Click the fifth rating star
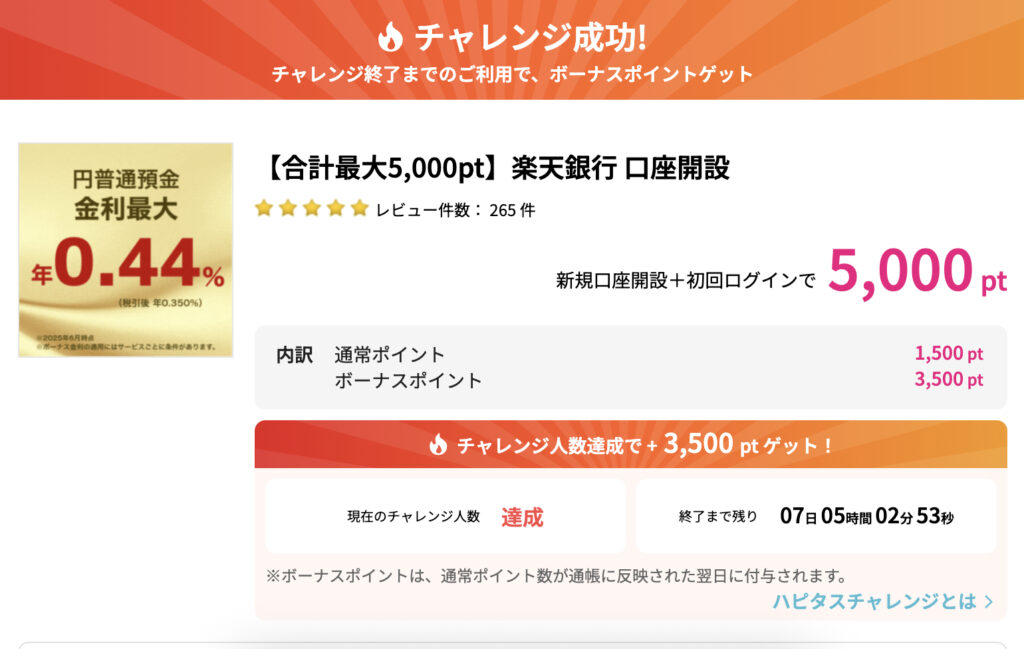 [x=360, y=209]
